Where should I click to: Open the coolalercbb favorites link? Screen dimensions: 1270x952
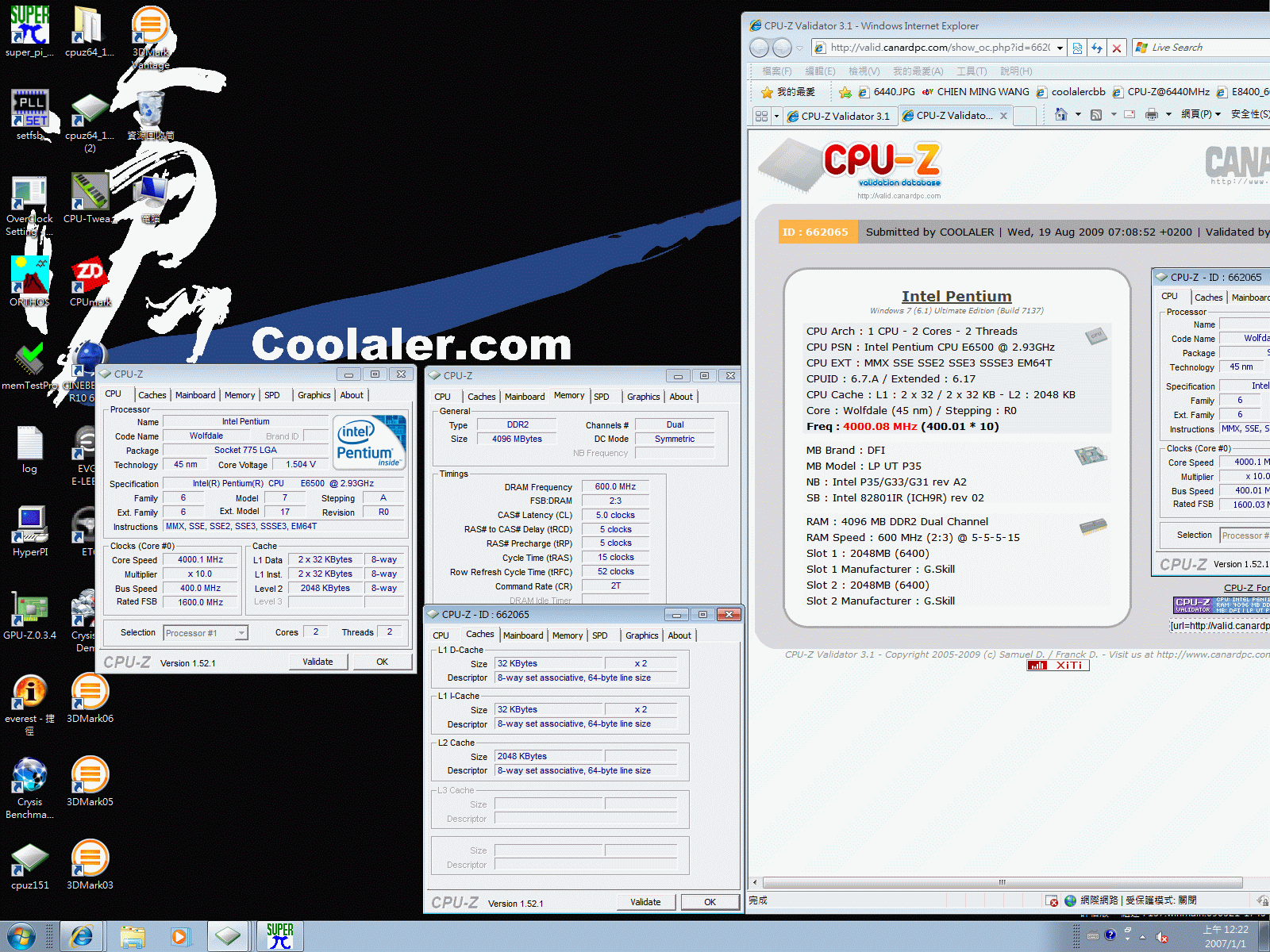1071,92
